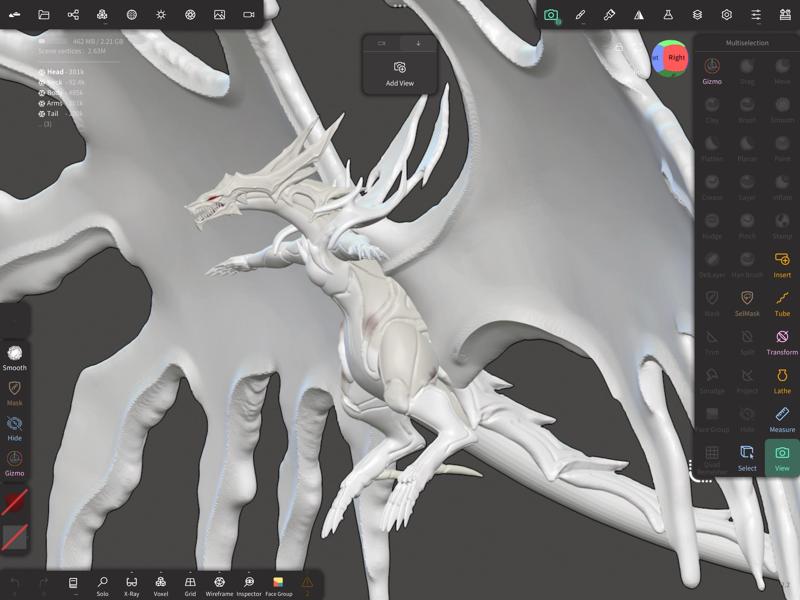The image size is (800, 600).
Task: Open the Material sphere menu
Action: pos(132,15)
